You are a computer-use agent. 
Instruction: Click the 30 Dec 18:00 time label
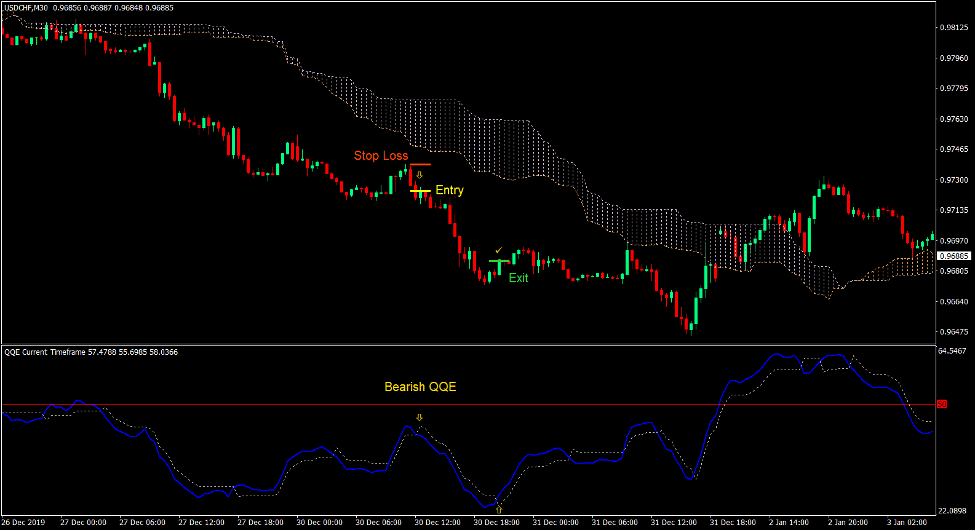(497, 522)
